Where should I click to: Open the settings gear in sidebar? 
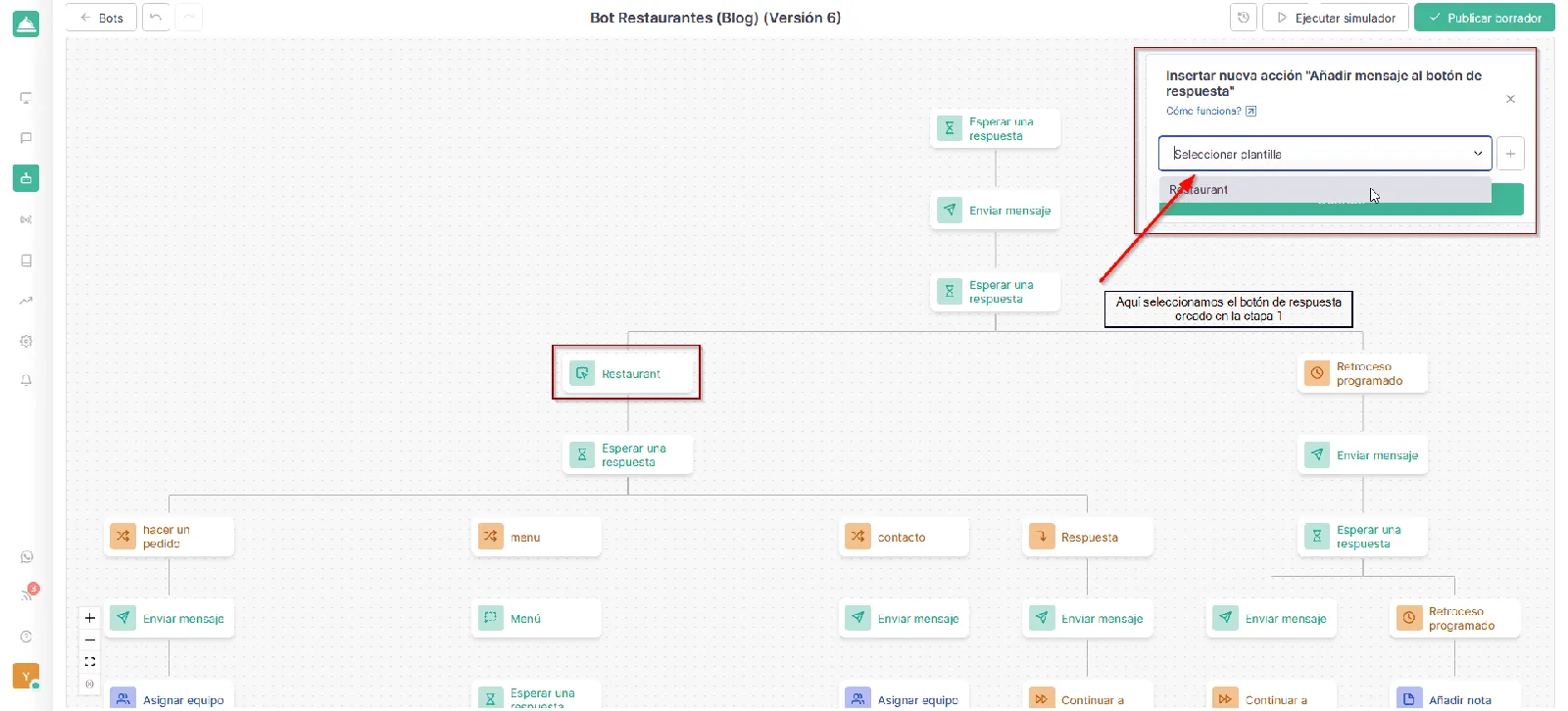click(26, 341)
